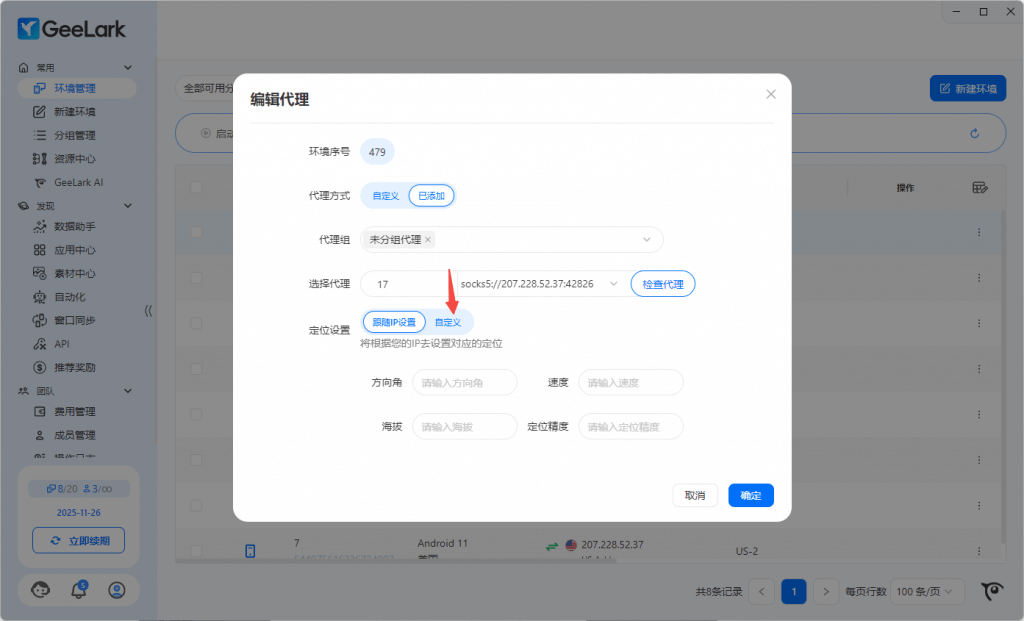Collapse the sidebar with the double chevron
Image resolution: width=1024 pixels, height=621 pixels.
point(148,310)
